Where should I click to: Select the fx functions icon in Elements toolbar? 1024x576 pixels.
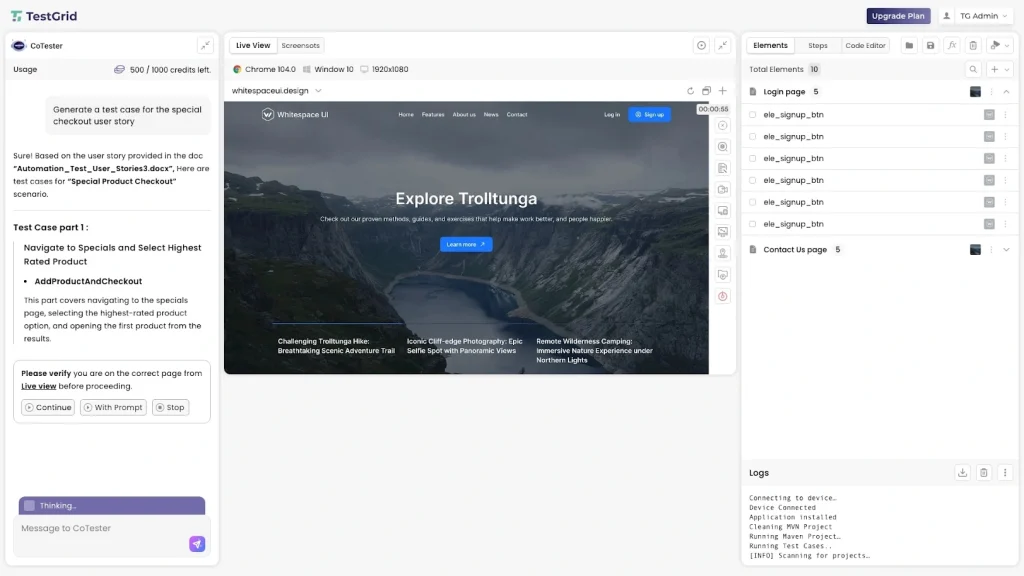click(x=951, y=45)
